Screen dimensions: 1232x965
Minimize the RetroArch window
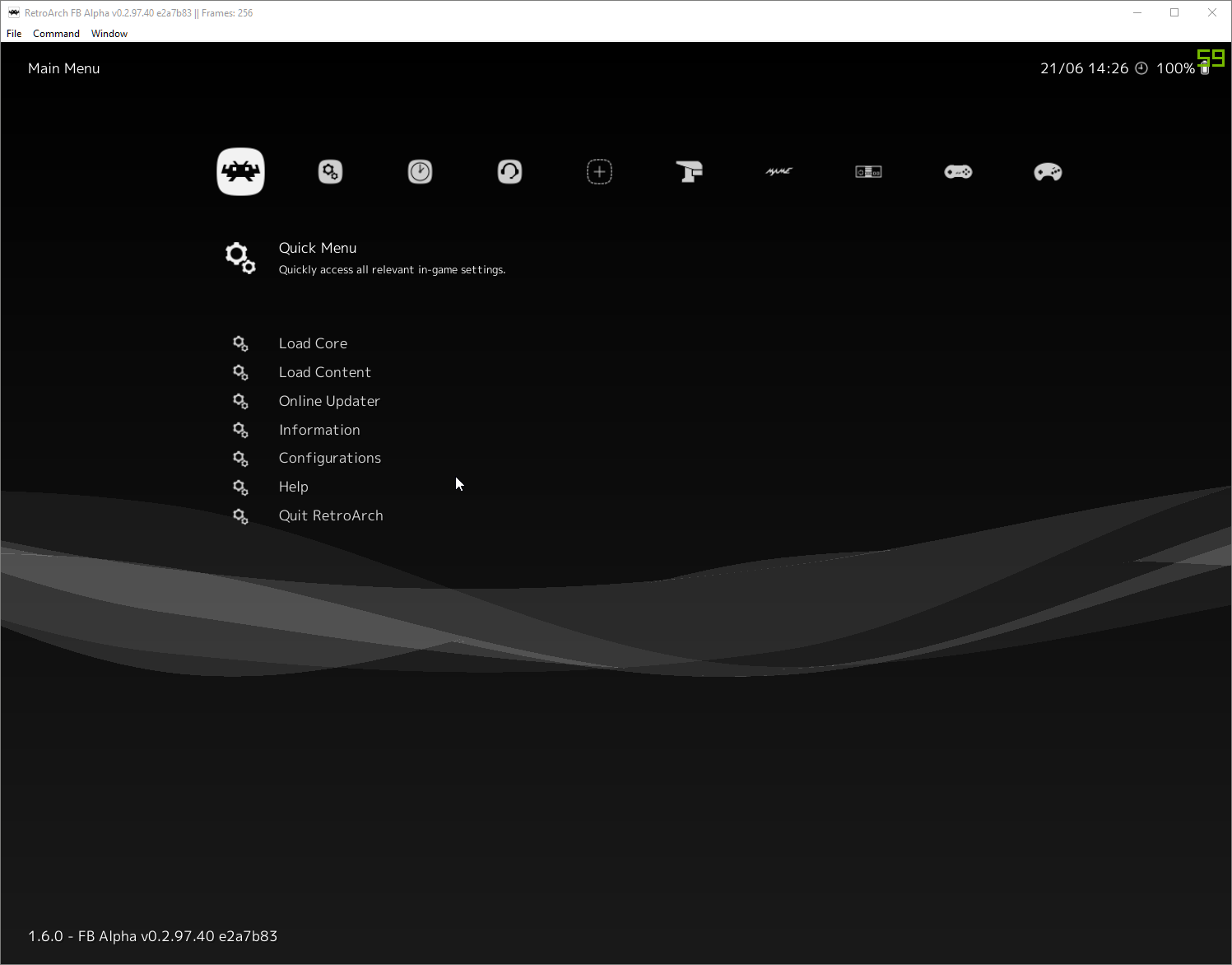(x=1137, y=12)
